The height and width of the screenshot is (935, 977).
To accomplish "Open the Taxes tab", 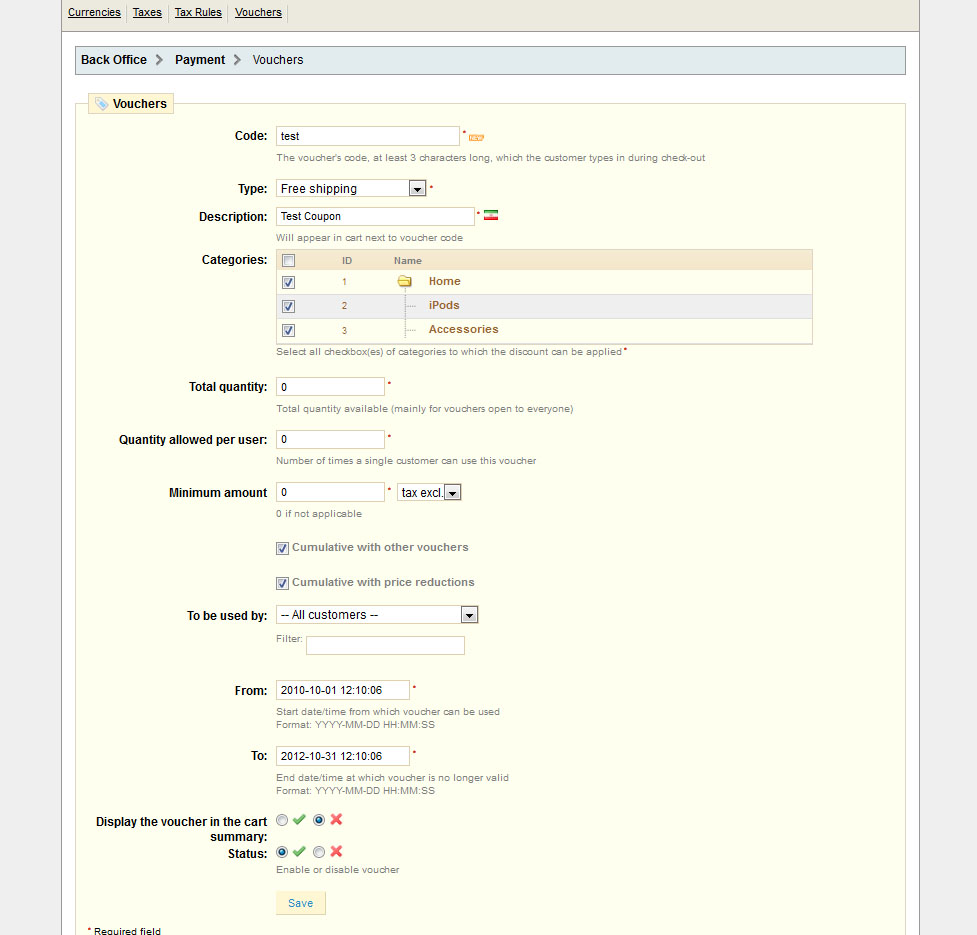I will pos(147,12).
